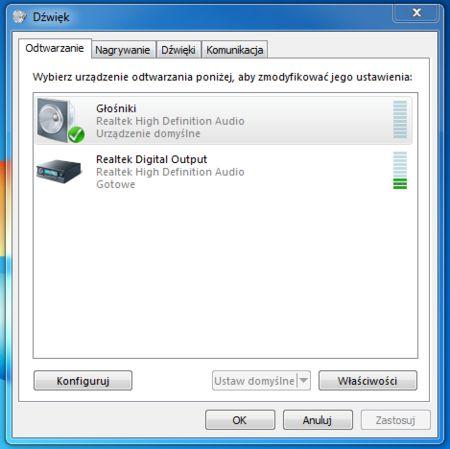Click the Głośniki volume level meter
The width and height of the screenshot is (450, 449).
pos(400,120)
